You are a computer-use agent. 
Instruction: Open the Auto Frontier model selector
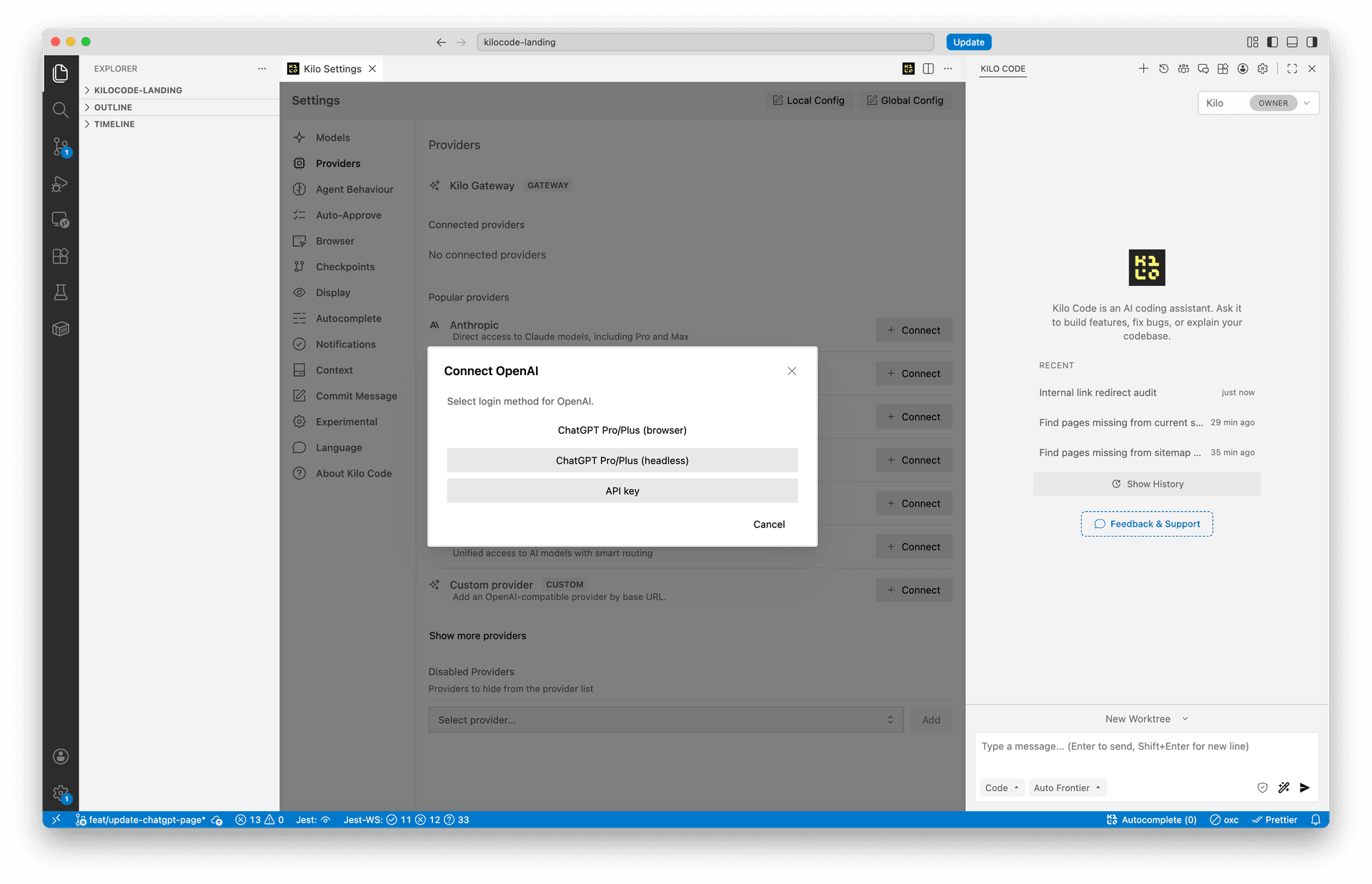1067,788
